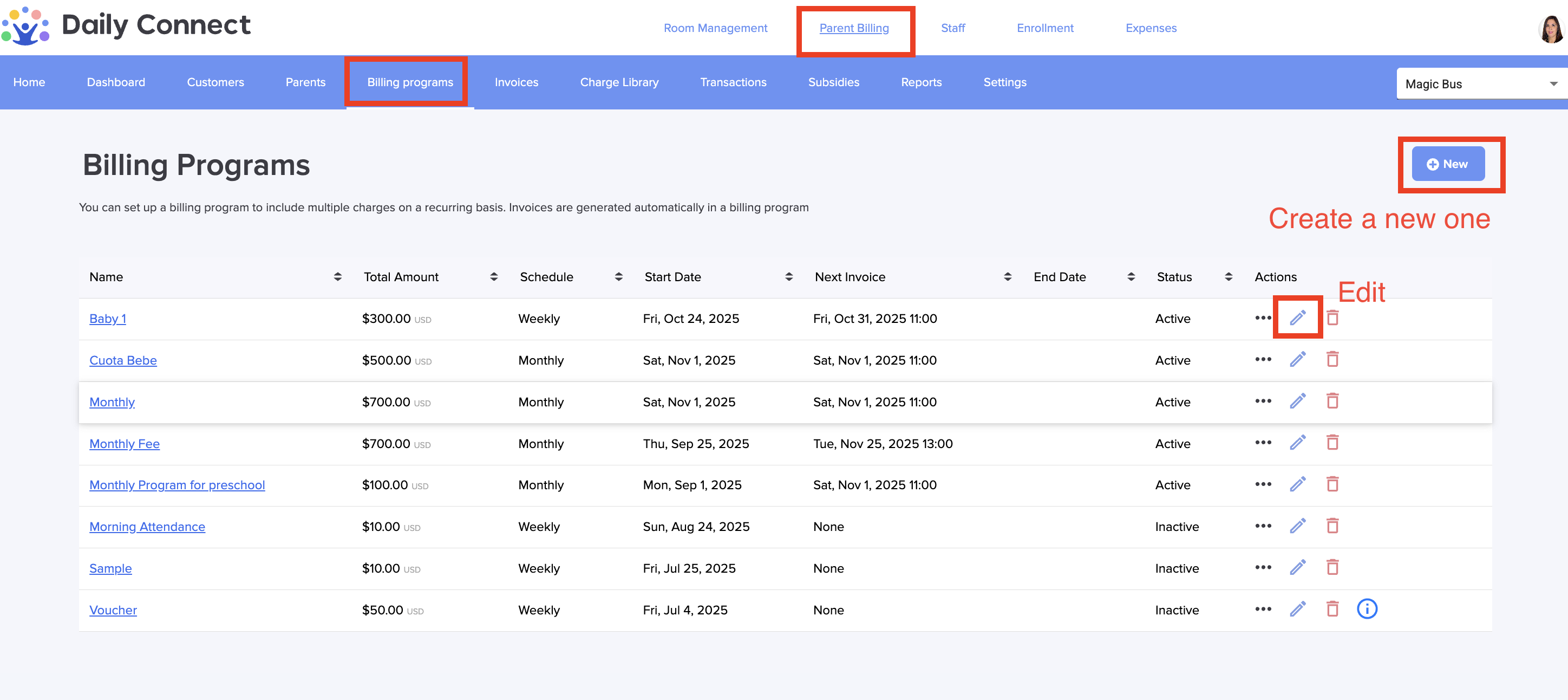The height and width of the screenshot is (700, 1568).
Task: Edit the Morning Attendance program
Action: pyautogui.click(x=1297, y=526)
